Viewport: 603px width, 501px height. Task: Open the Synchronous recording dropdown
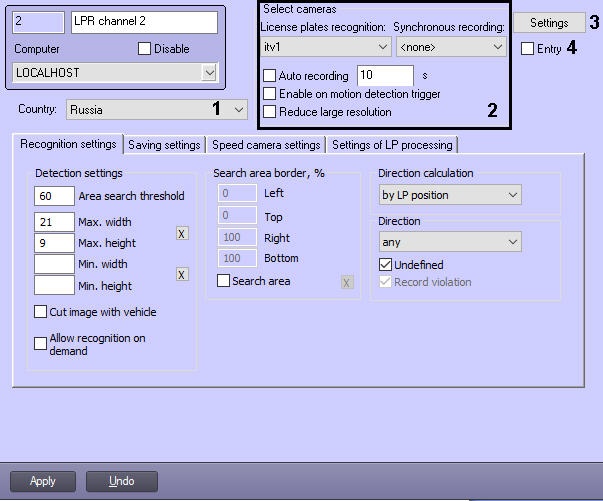[x=450, y=47]
